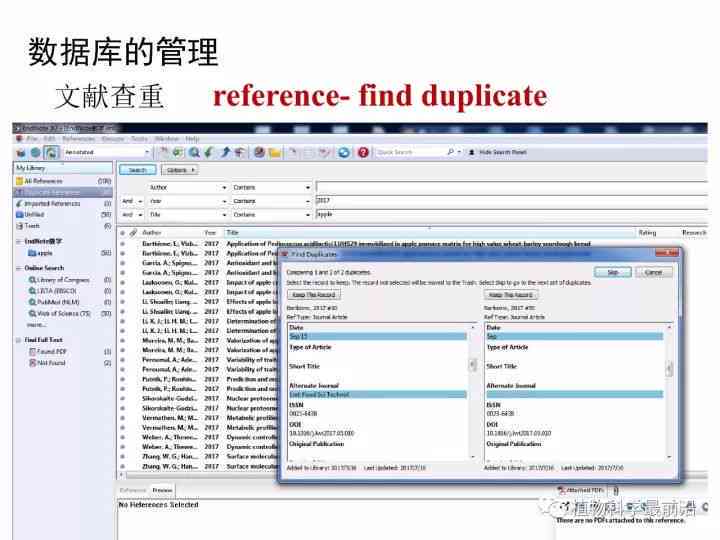This screenshot has width=720, height=540.
Task: Click the empty Author search text field
Action: (x=512, y=187)
